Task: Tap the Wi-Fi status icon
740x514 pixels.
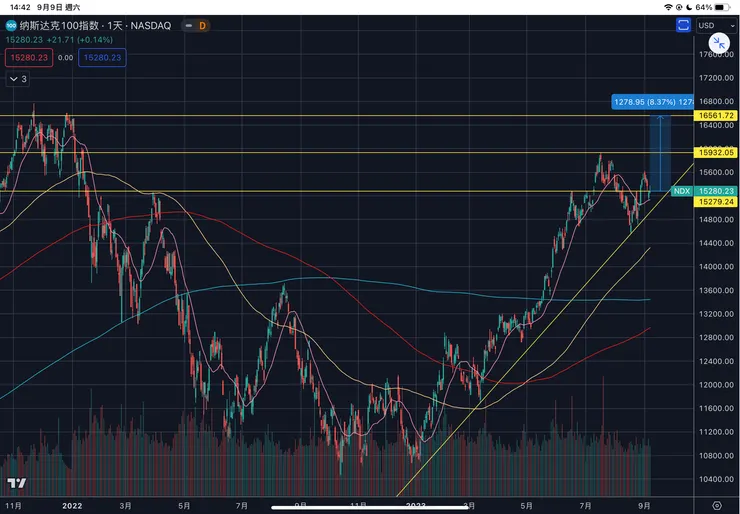Action: (x=668, y=7)
